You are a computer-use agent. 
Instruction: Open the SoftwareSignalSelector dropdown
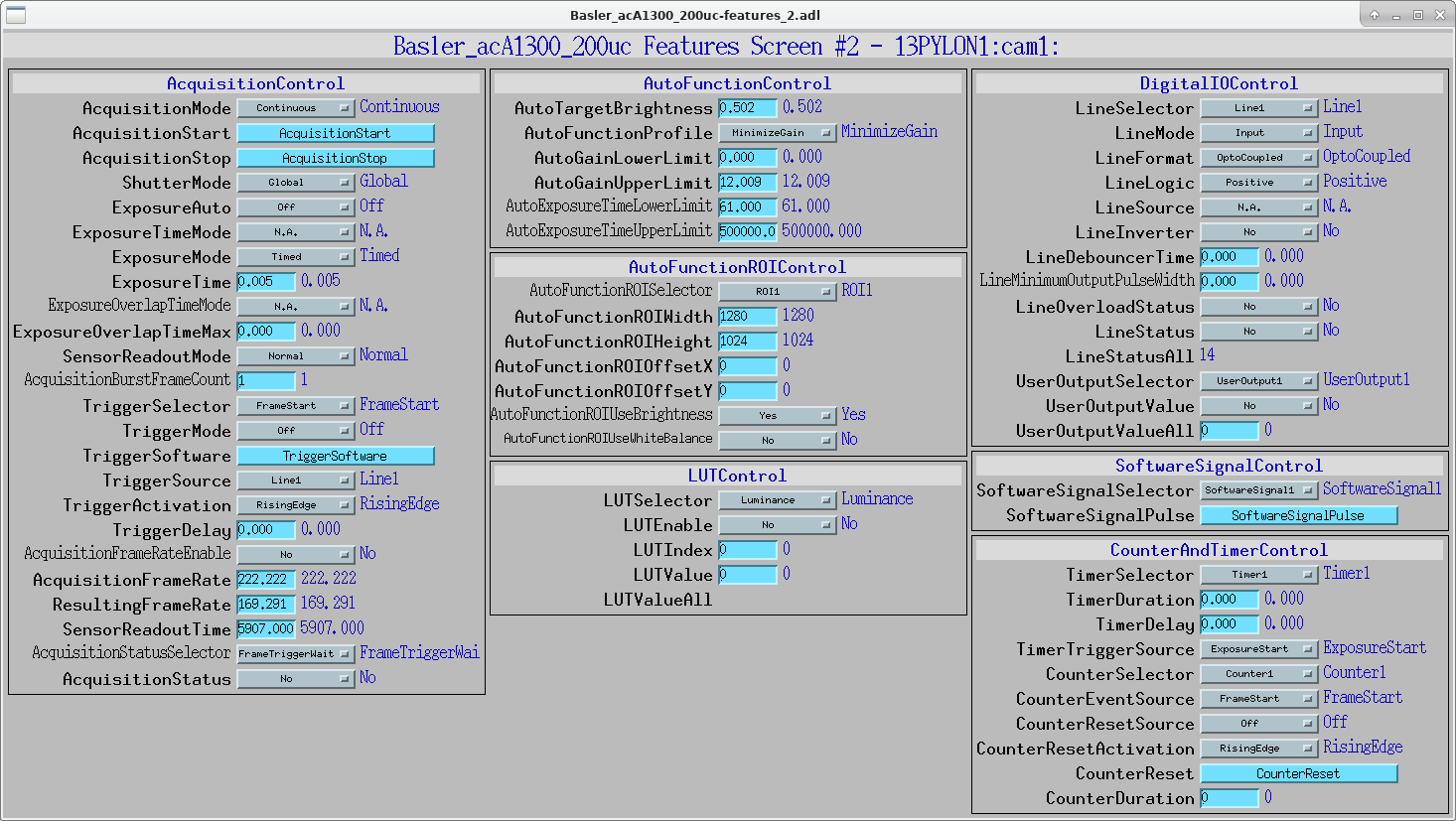(1259, 490)
